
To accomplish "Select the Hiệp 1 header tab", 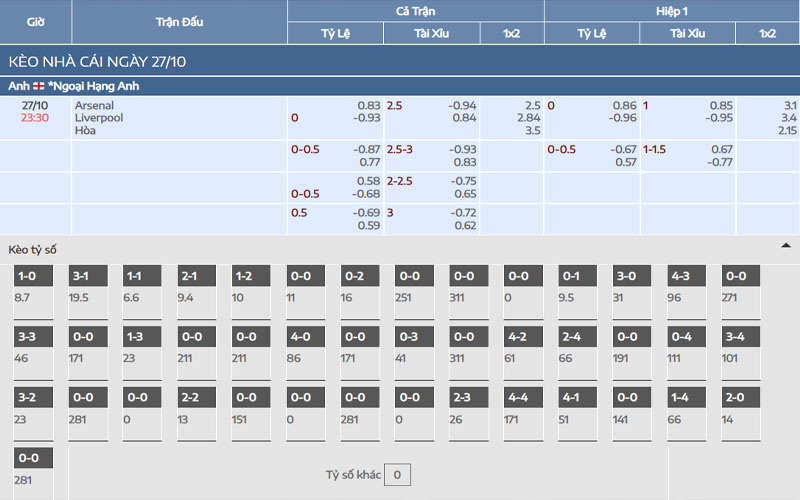I will (671, 10).
